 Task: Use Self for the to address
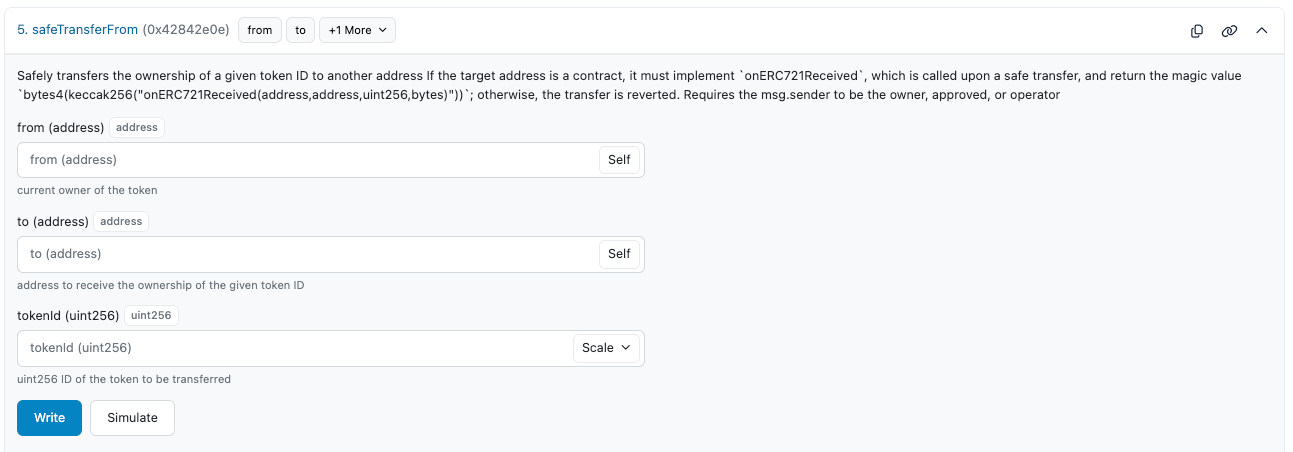coord(619,254)
